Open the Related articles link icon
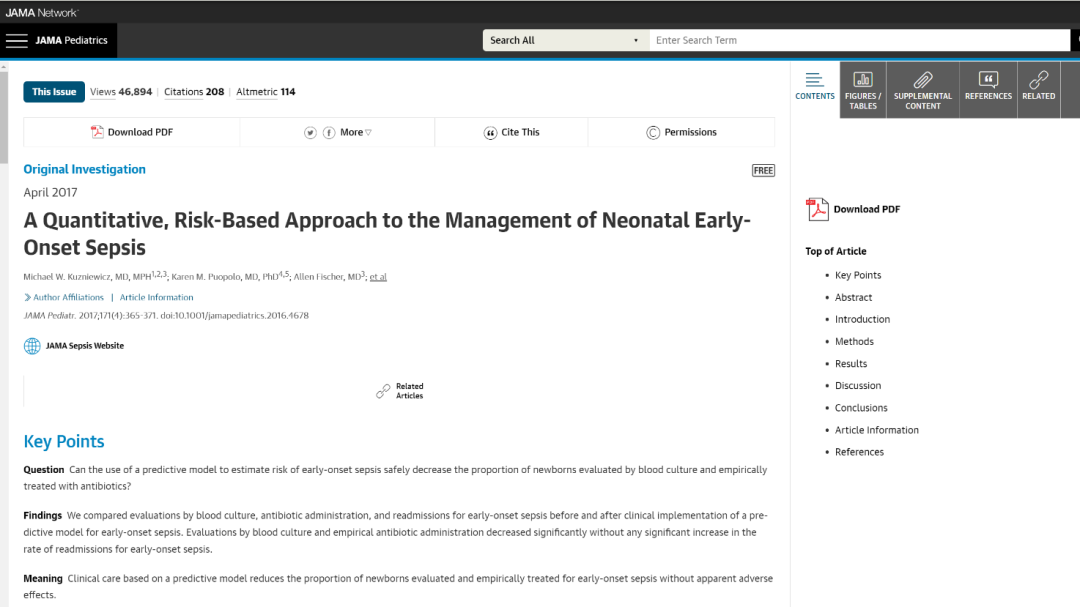This screenshot has width=1080, height=607. (x=1038, y=80)
